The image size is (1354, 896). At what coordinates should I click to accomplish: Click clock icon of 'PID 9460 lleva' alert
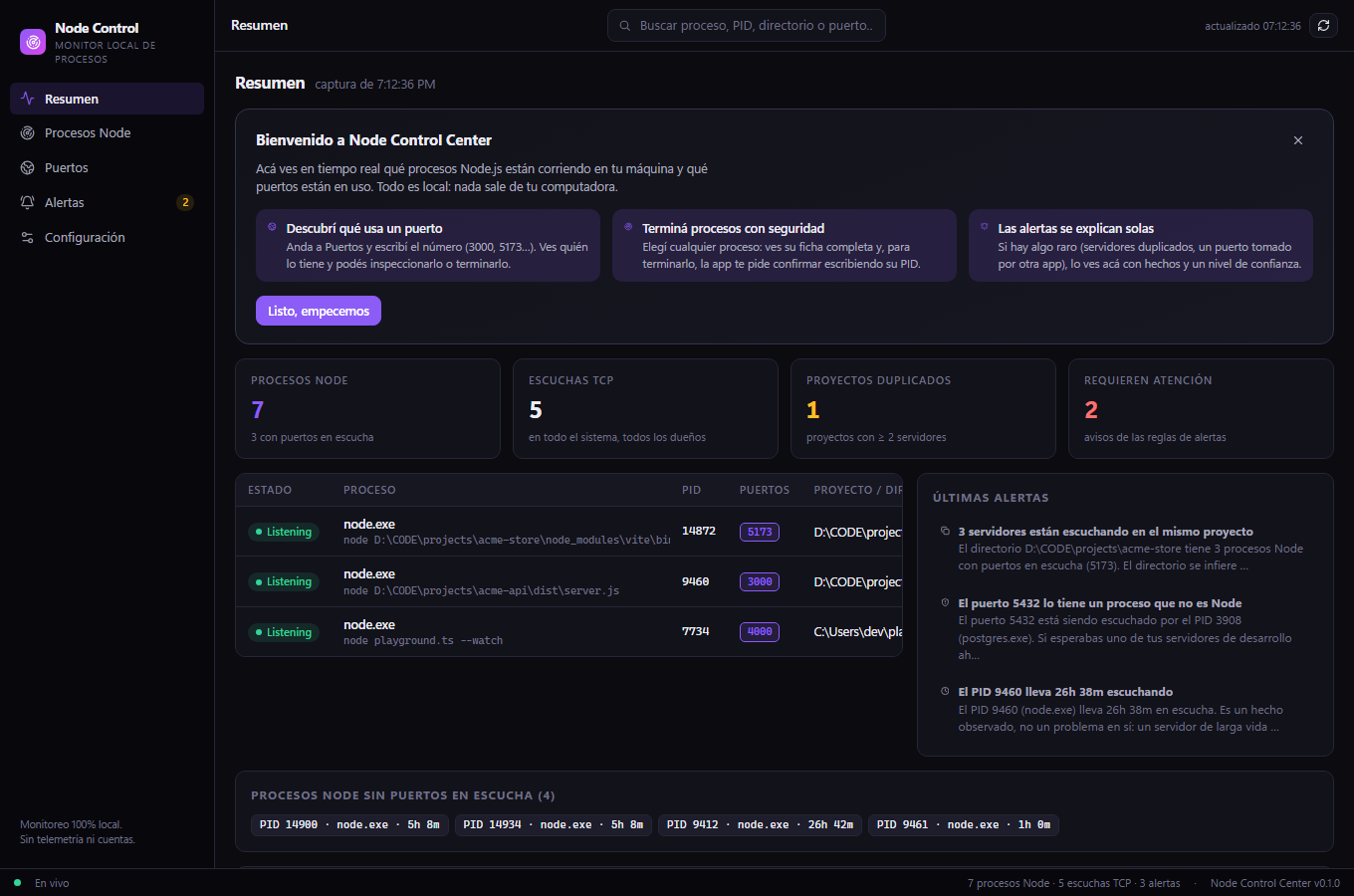click(945, 691)
